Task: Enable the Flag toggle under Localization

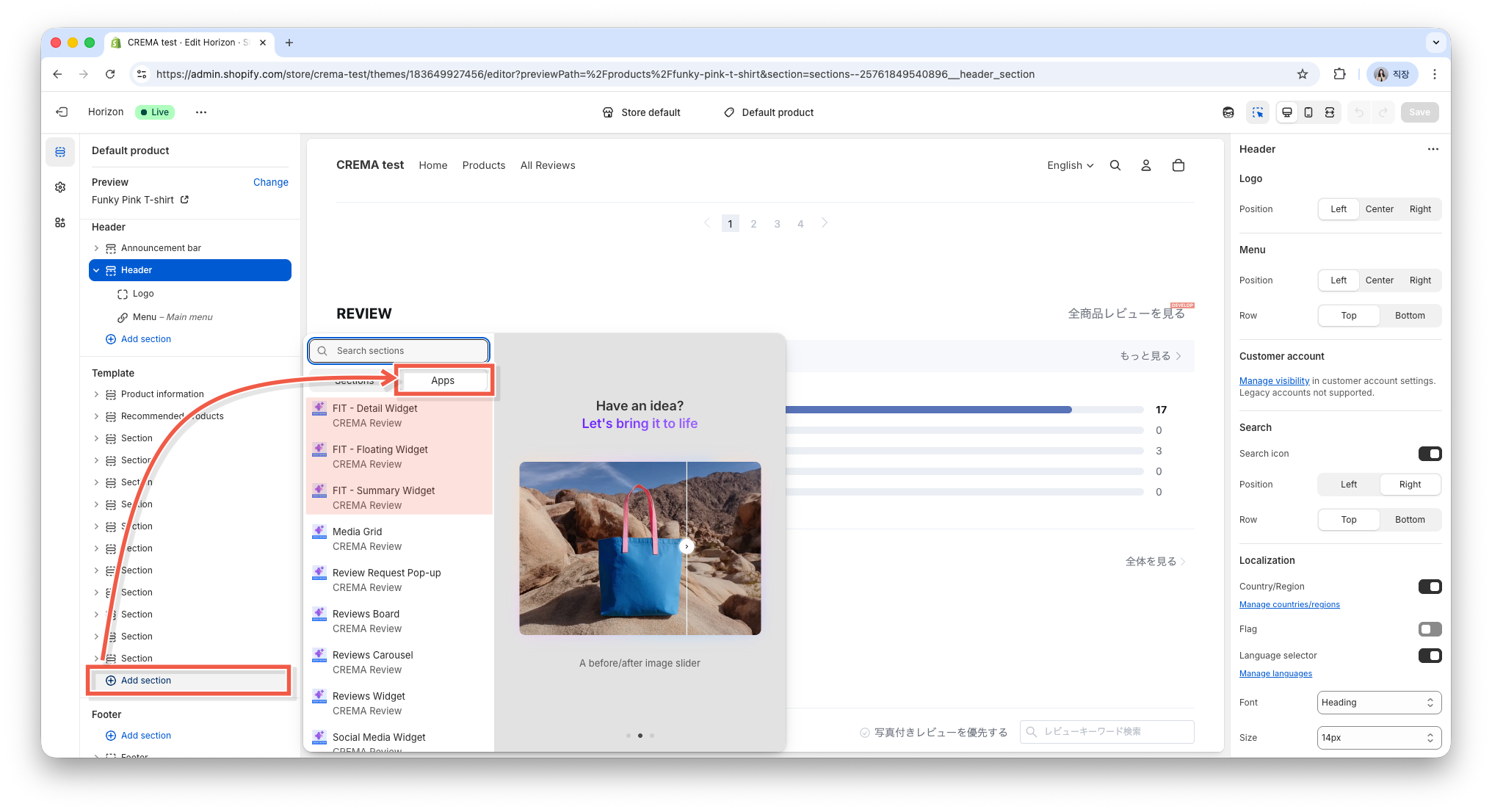Action: pos(1429,629)
